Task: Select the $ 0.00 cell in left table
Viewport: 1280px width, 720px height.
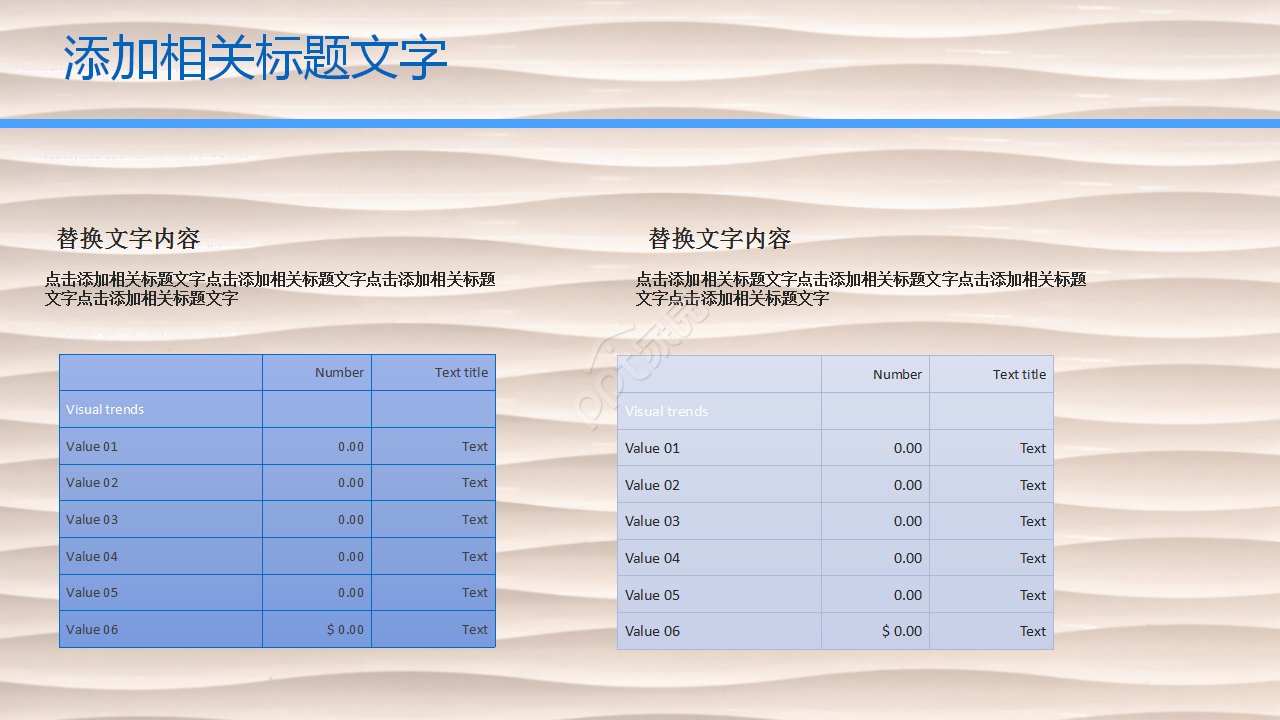Action: point(345,629)
